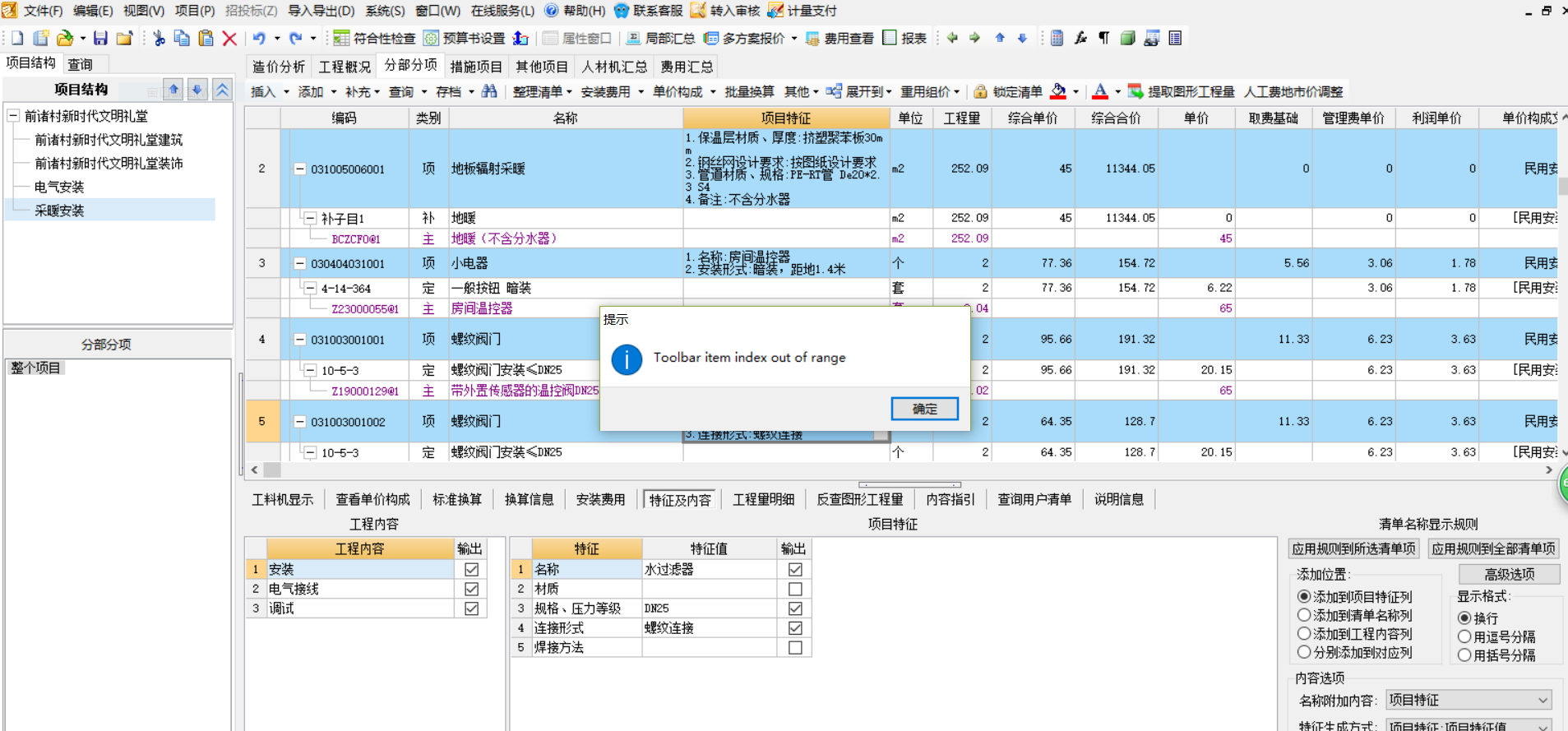Viewport: 1568px width, 731px height.
Task: Confirm dialog with 确定 button
Action: pyautogui.click(x=924, y=409)
